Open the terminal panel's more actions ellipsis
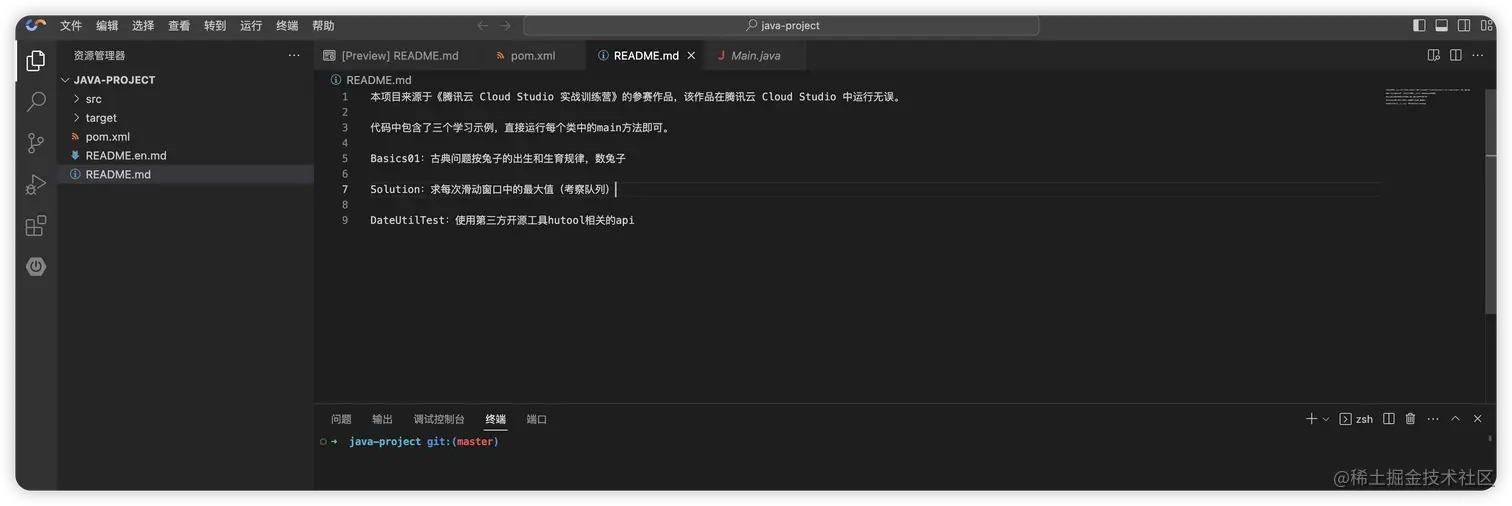This screenshot has width=1512, height=506. click(1433, 419)
